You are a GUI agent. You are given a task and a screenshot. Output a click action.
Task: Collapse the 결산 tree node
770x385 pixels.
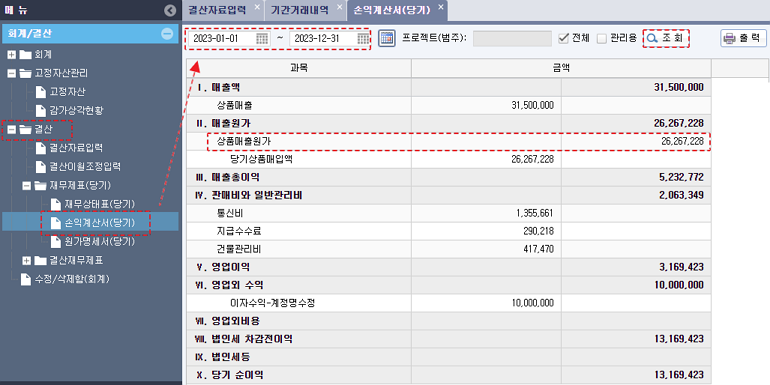pos(12,130)
